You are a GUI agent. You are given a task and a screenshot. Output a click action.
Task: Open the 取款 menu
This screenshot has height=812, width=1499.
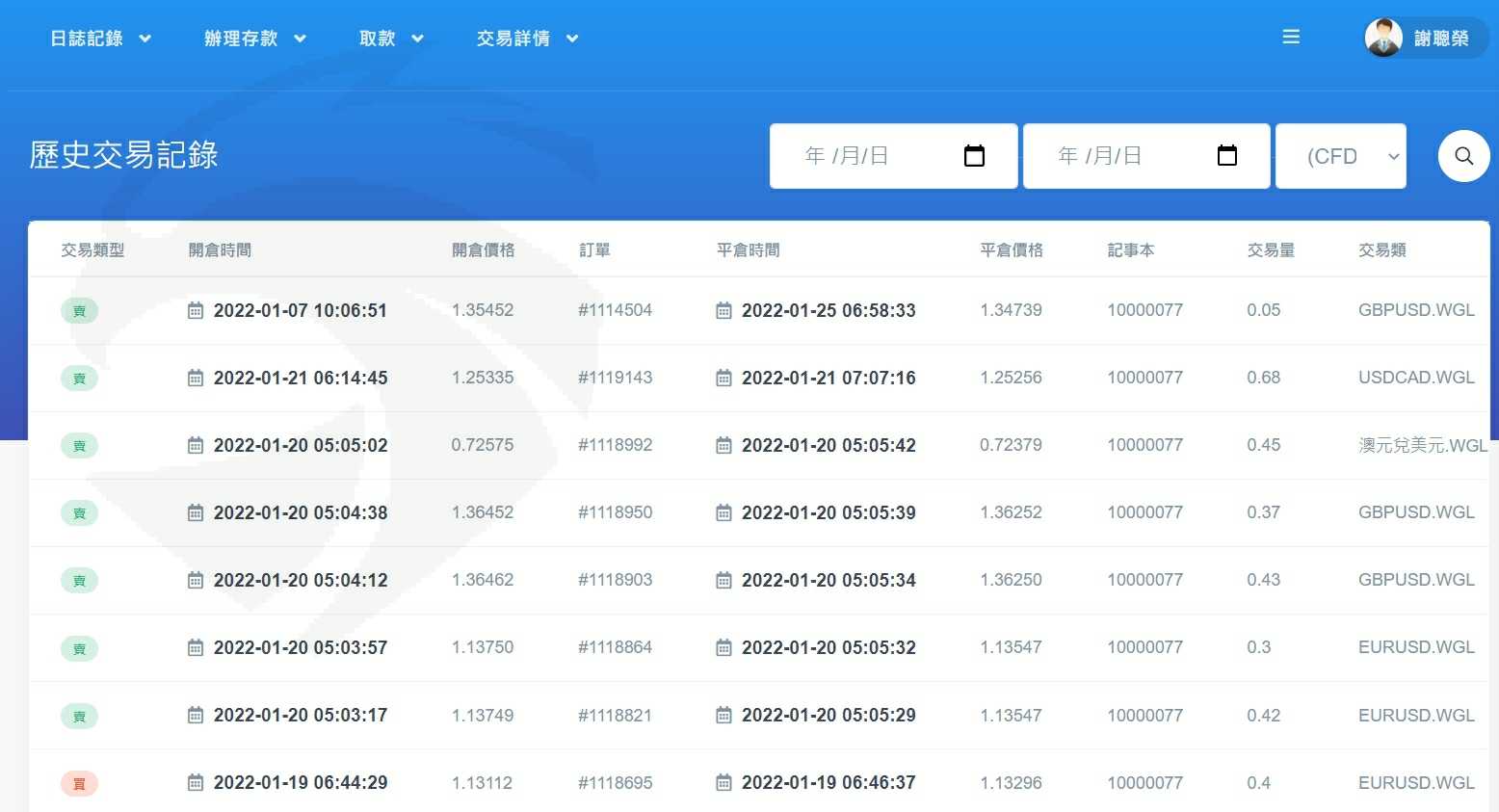[x=390, y=39]
